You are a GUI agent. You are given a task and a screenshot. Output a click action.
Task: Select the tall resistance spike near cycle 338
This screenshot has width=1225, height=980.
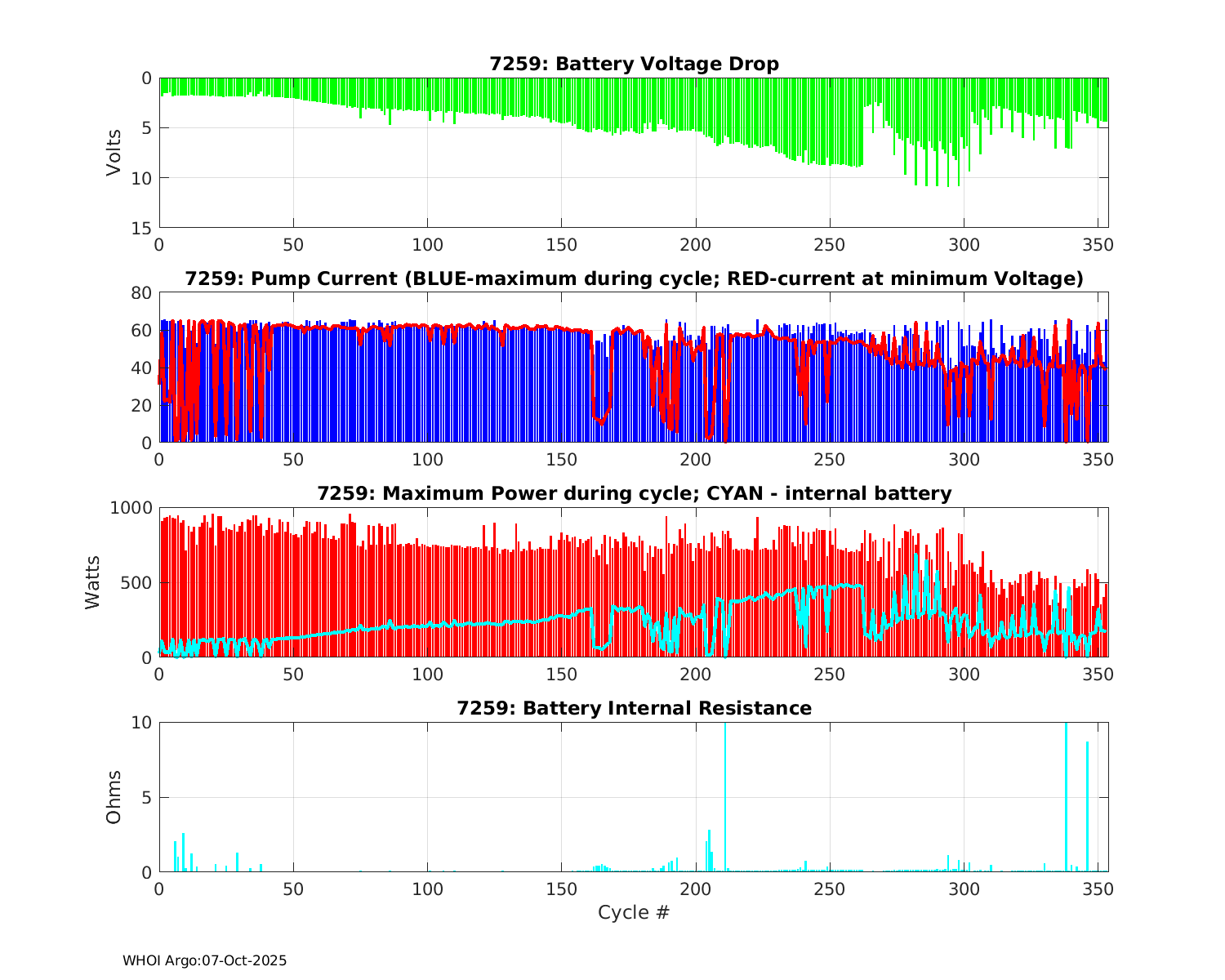1066,796
